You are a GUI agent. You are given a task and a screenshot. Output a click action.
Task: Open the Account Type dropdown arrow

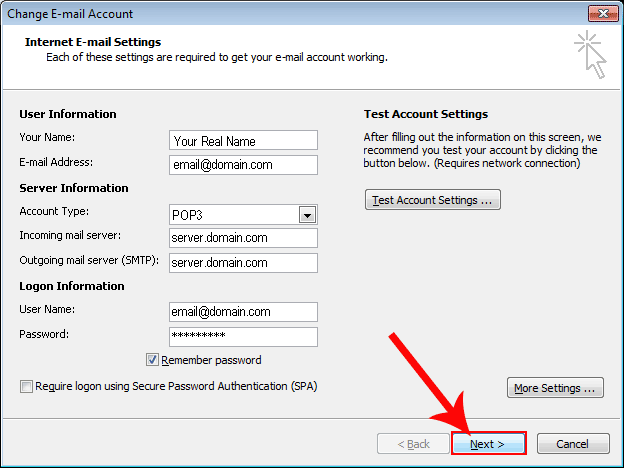pyautogui.click(x=307, y=215)
